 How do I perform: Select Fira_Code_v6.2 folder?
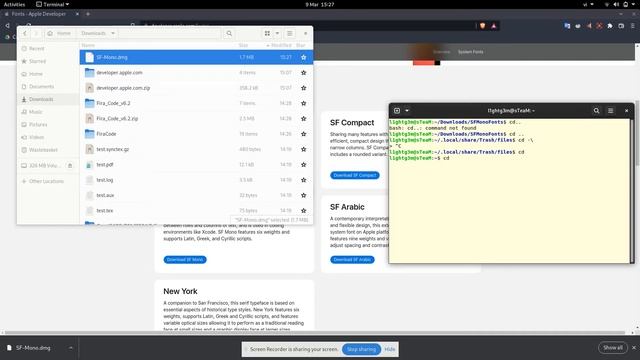point(196,103)
